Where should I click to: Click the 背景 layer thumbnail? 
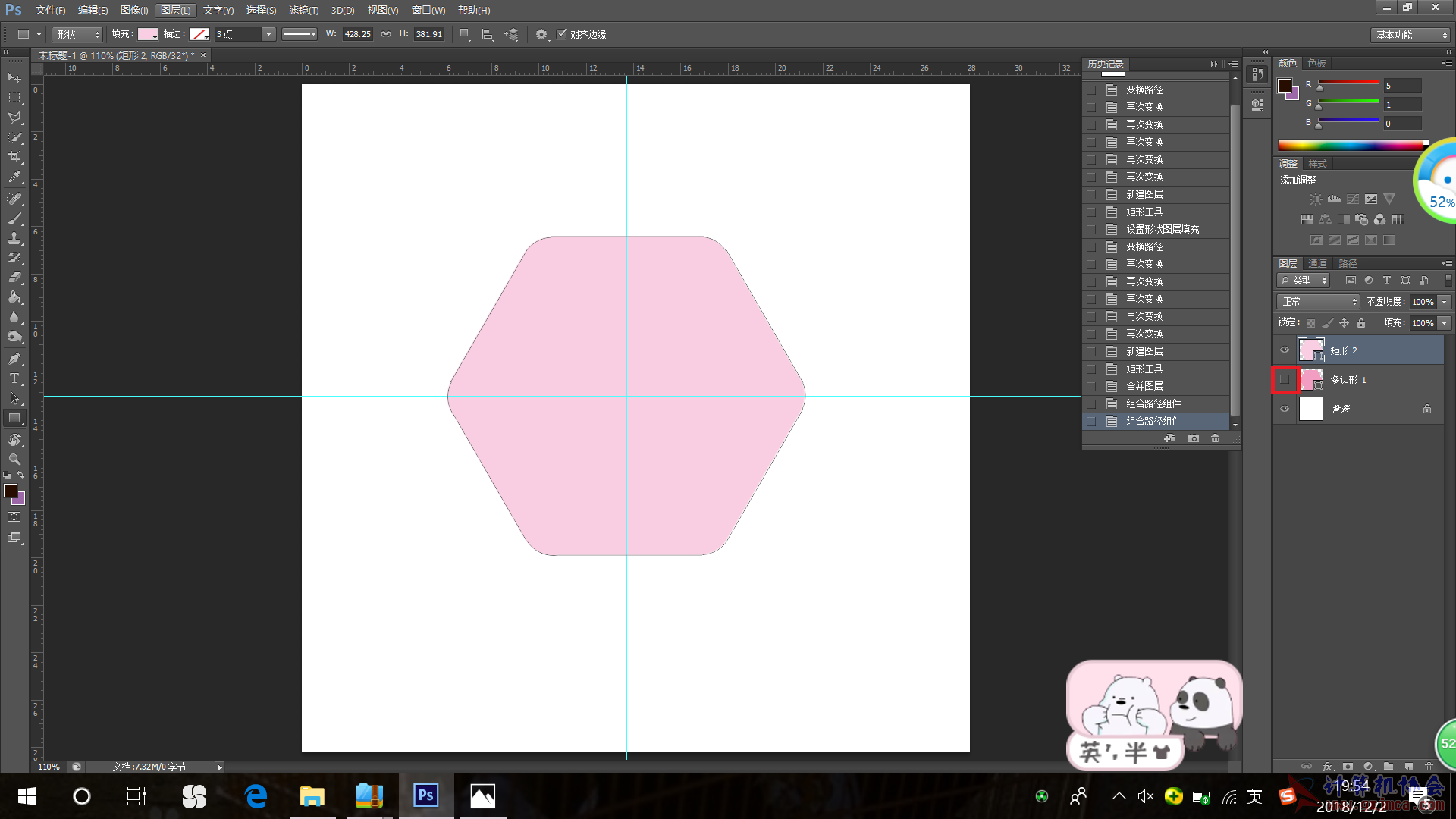point(1310,409)
